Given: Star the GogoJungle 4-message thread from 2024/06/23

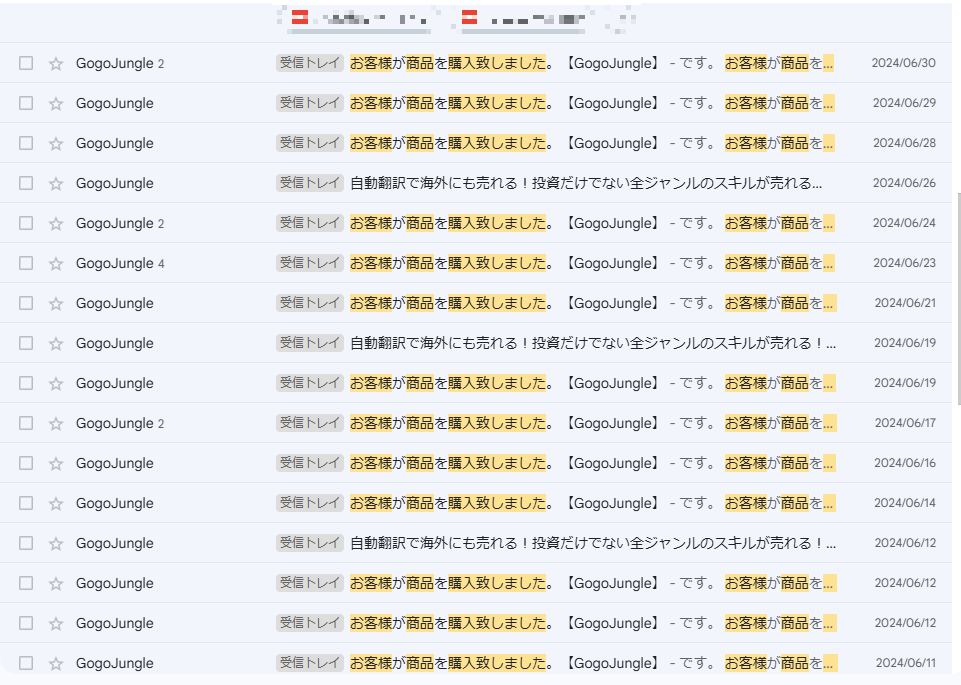Looking at the screenshot, I should tap(56, 263).
